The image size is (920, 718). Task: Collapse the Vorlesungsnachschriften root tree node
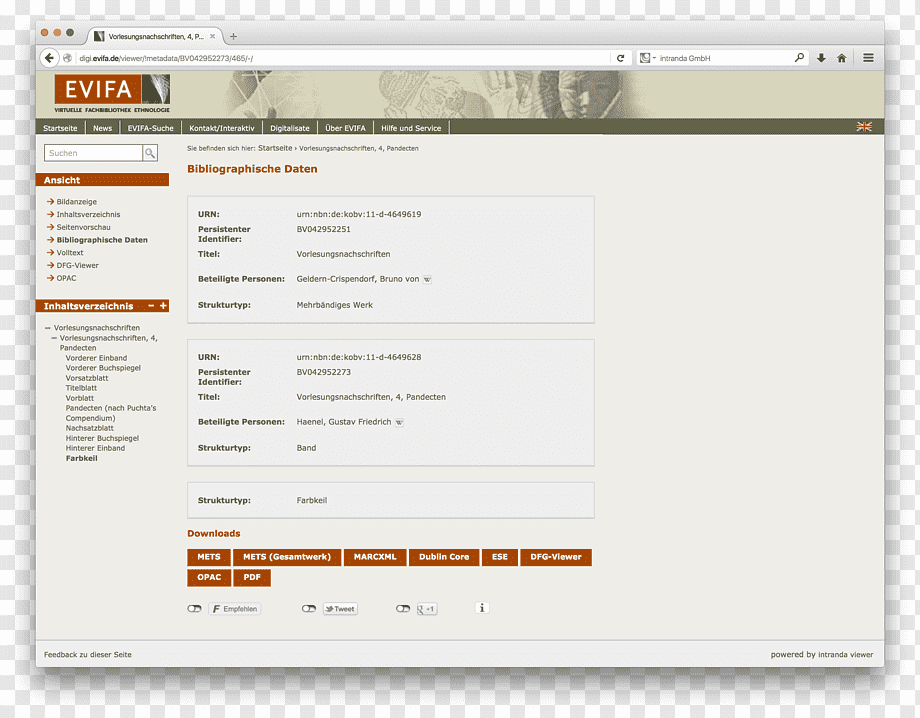tap(48, 328)
